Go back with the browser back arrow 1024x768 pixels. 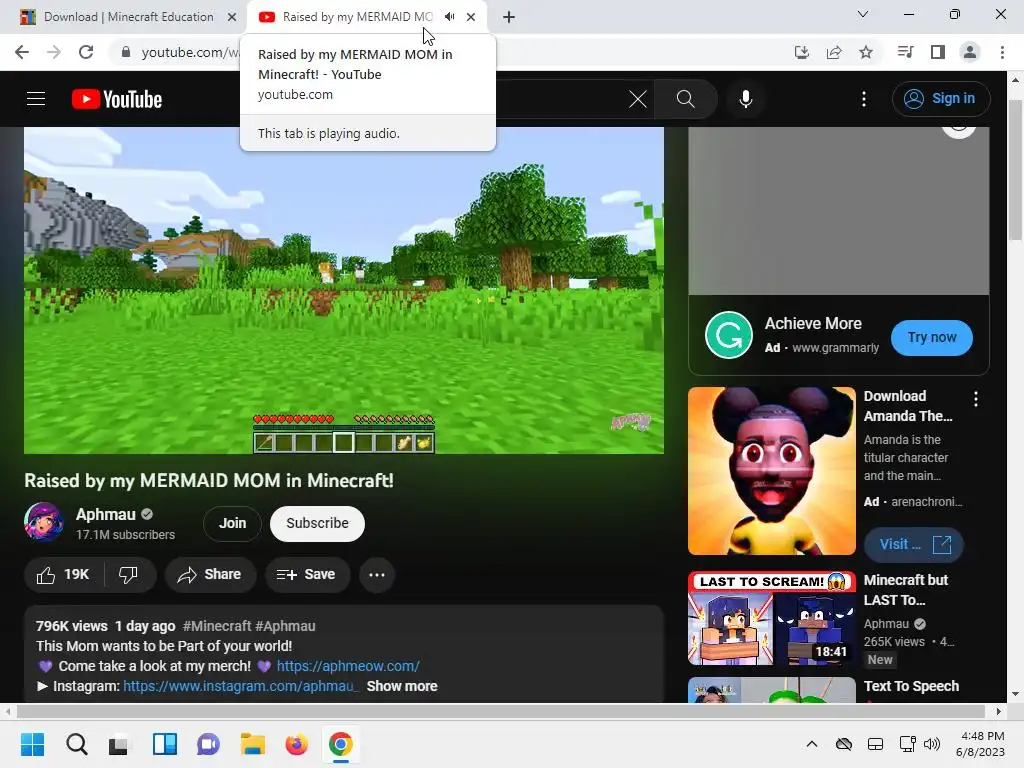(x=22, y=52)
